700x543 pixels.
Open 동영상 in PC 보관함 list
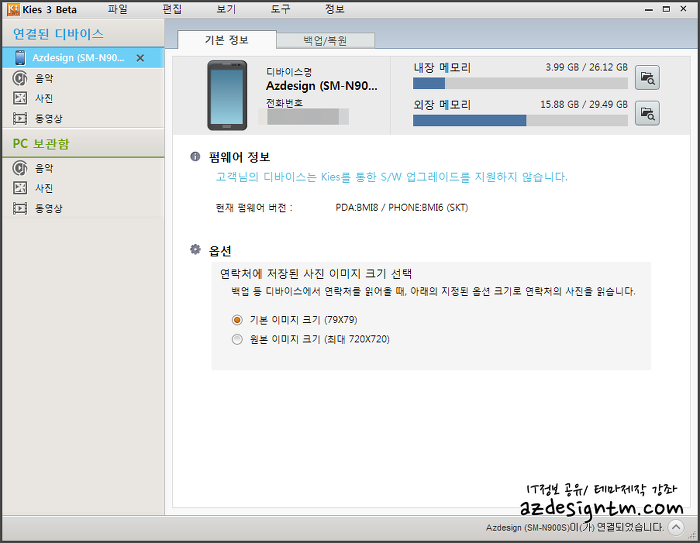click(49, 208)
